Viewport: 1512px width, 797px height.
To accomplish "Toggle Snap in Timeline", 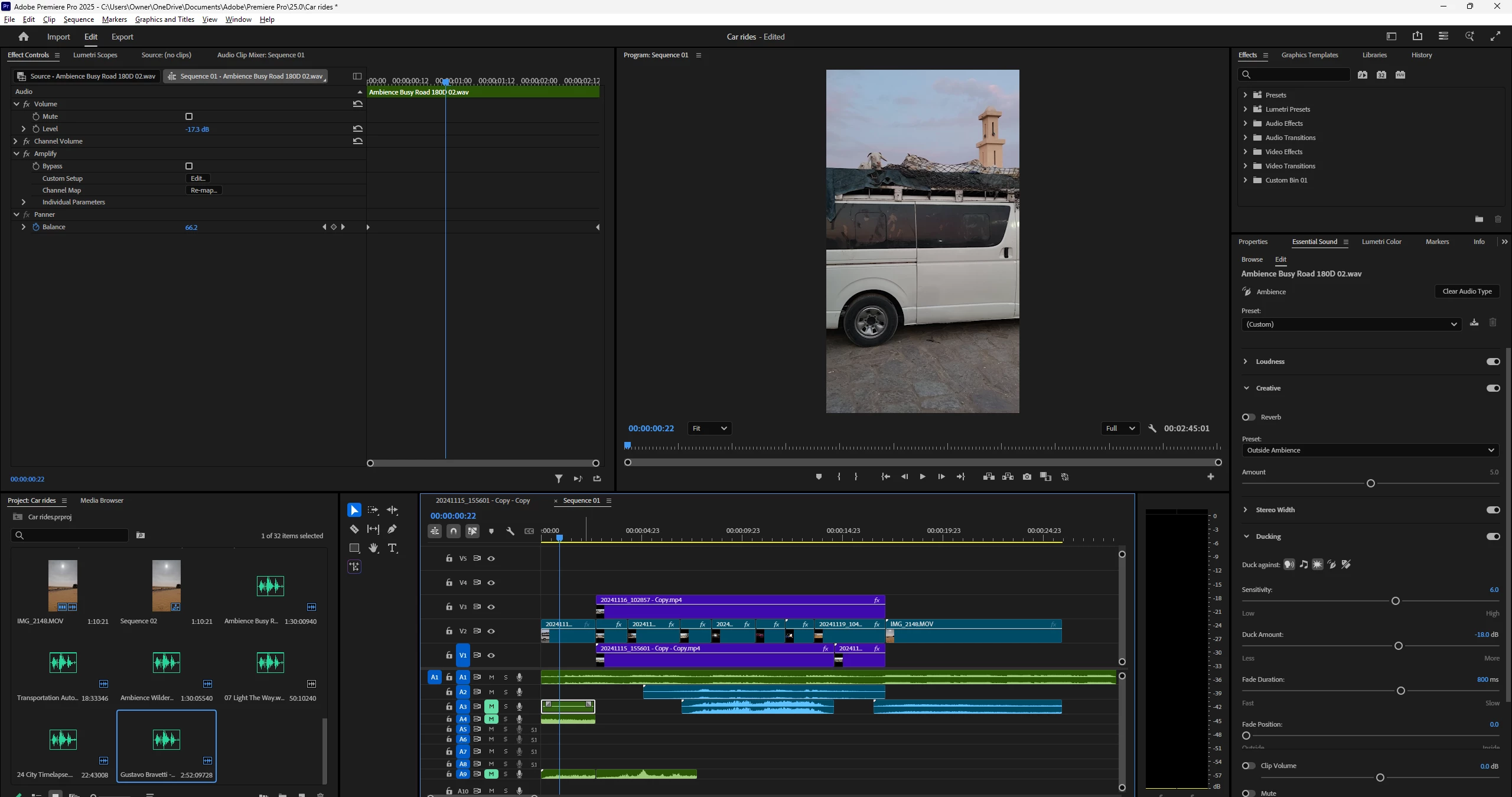I will coord(454,531).
